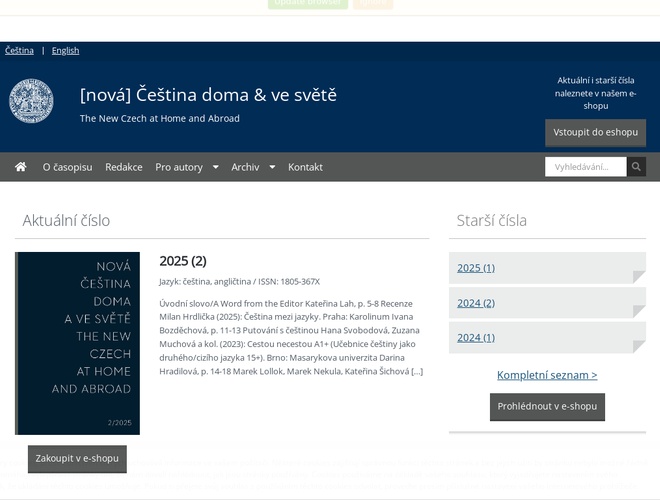Switch language to Čeština
Screen dimensions: 660x500
[19, 50]
